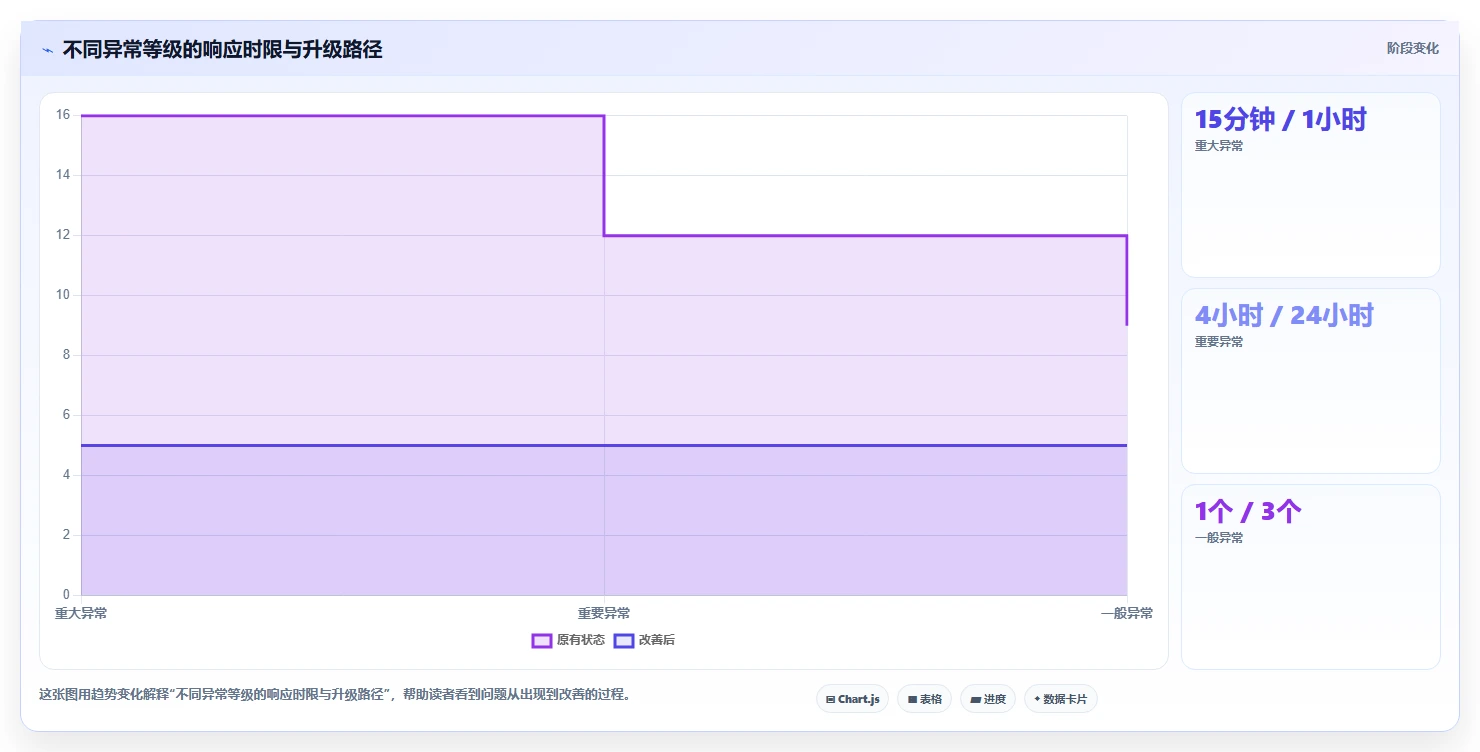The width and height of the screenshot is (1480, 752).
Task: Open the 15分钟 / 1小时 card
Action: point(1310,185)
